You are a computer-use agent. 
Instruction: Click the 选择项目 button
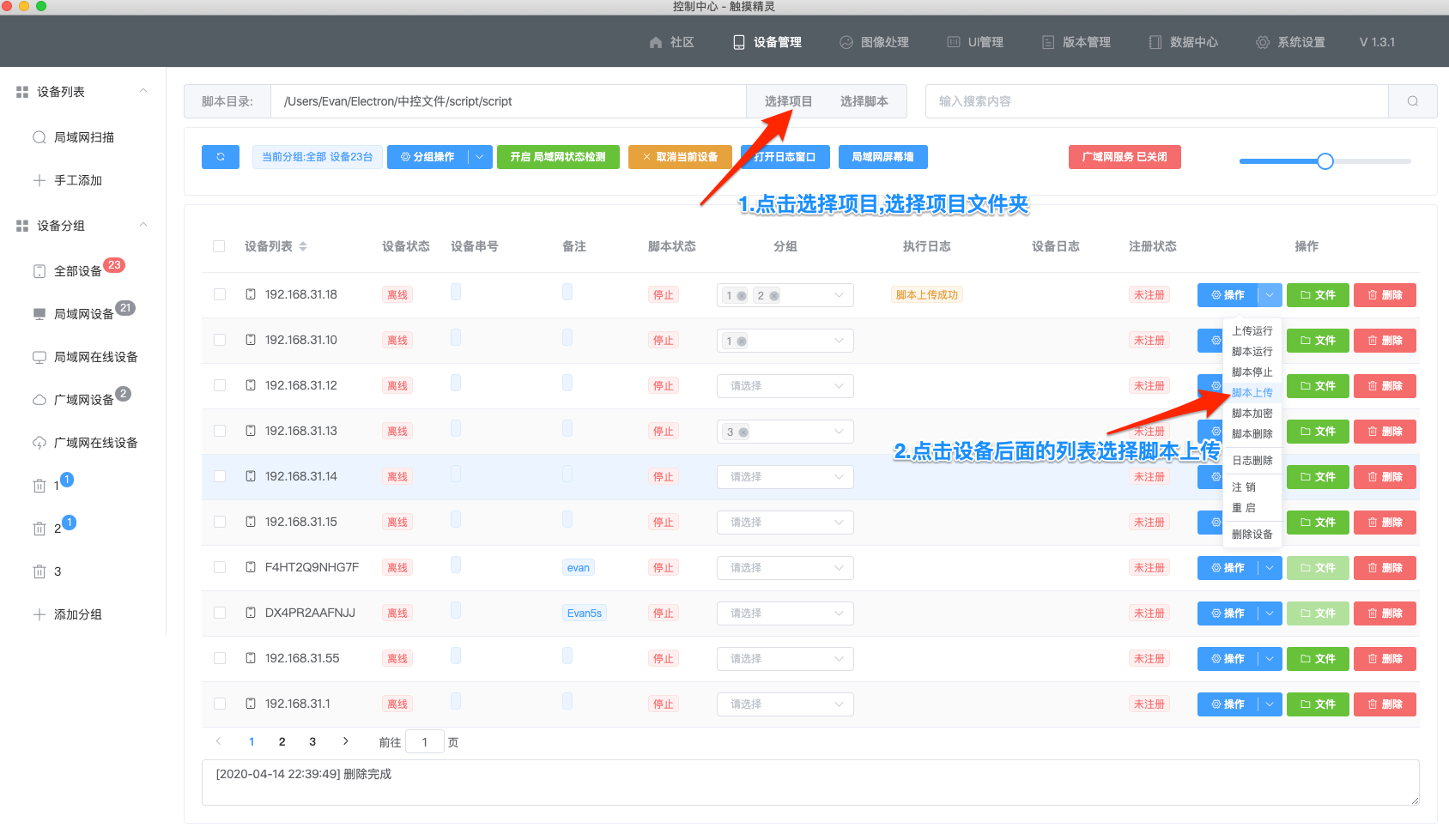[788, 101]
